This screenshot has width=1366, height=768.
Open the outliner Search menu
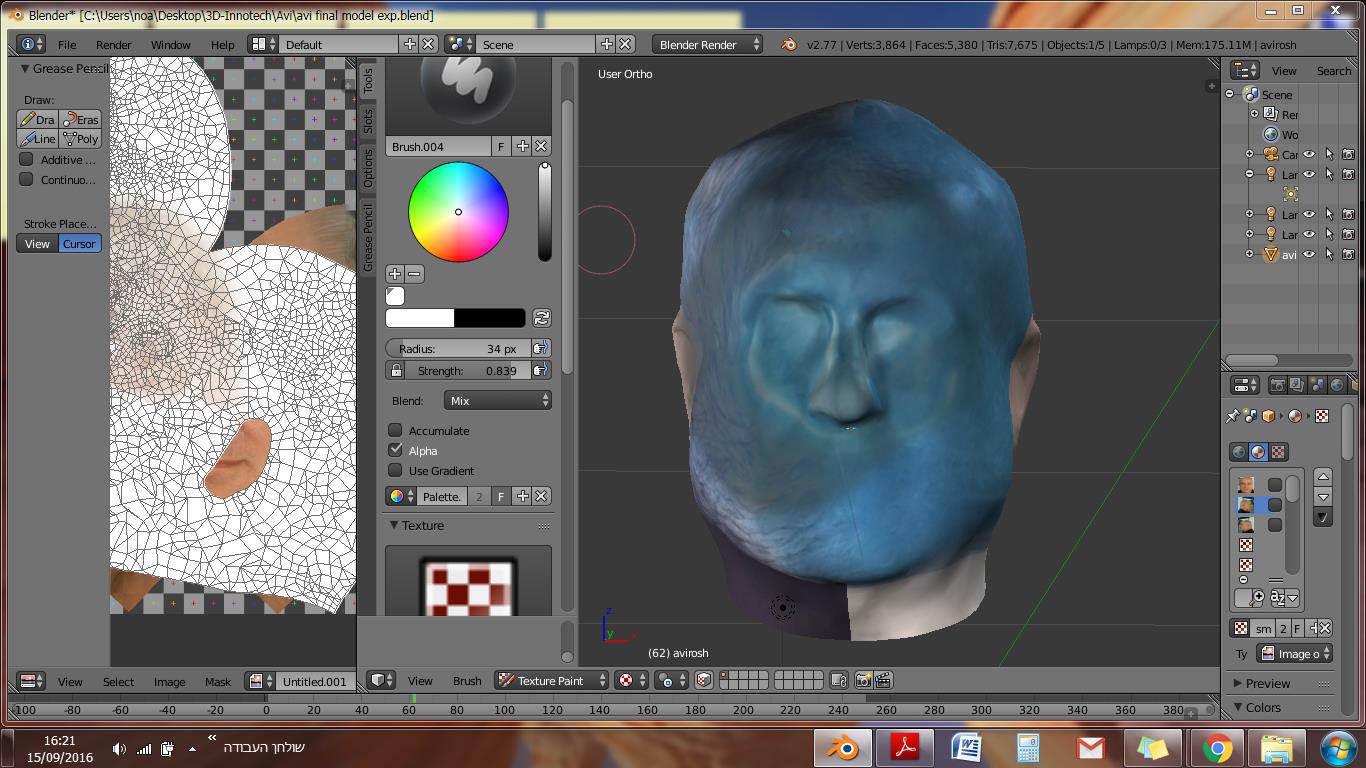pos(1333,71)
